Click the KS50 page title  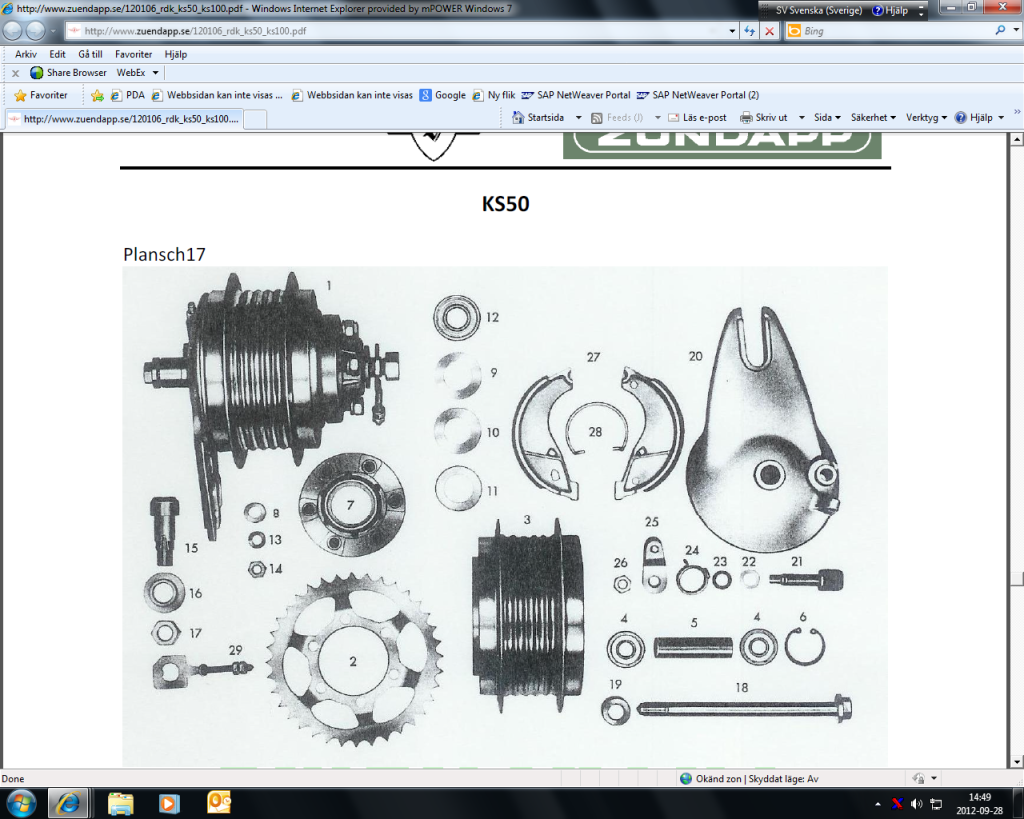tap(505, 204)
